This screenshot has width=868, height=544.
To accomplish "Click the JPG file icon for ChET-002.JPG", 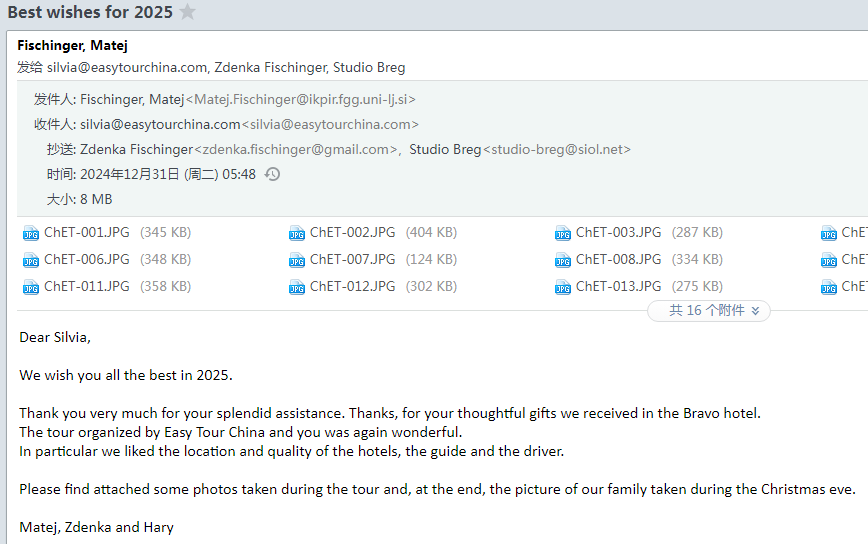I will [x=297, y=233].
